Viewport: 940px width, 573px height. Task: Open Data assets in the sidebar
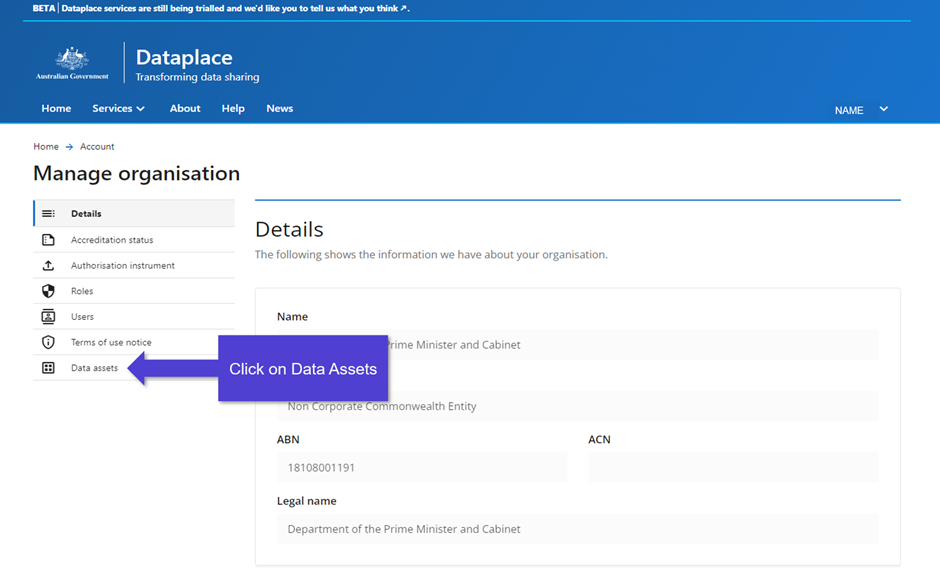134,368
